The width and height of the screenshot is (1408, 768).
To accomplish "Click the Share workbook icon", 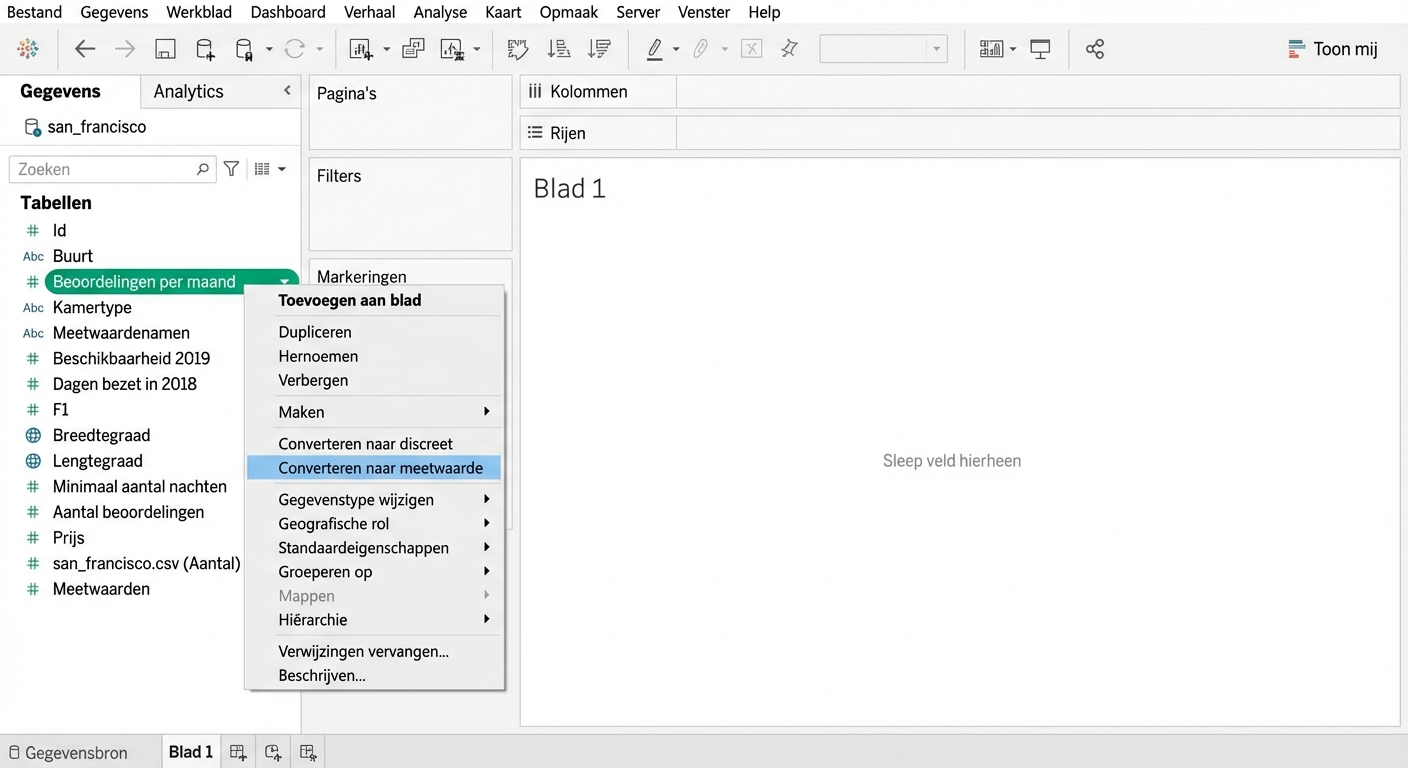I will [1095, 49].
